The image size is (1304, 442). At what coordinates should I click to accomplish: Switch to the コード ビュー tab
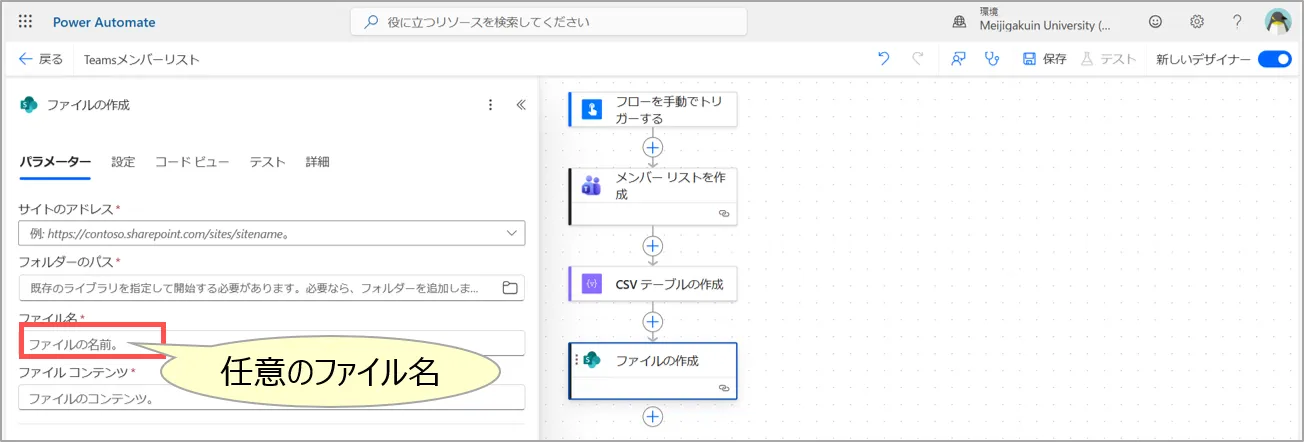click(x=192, y=162)
